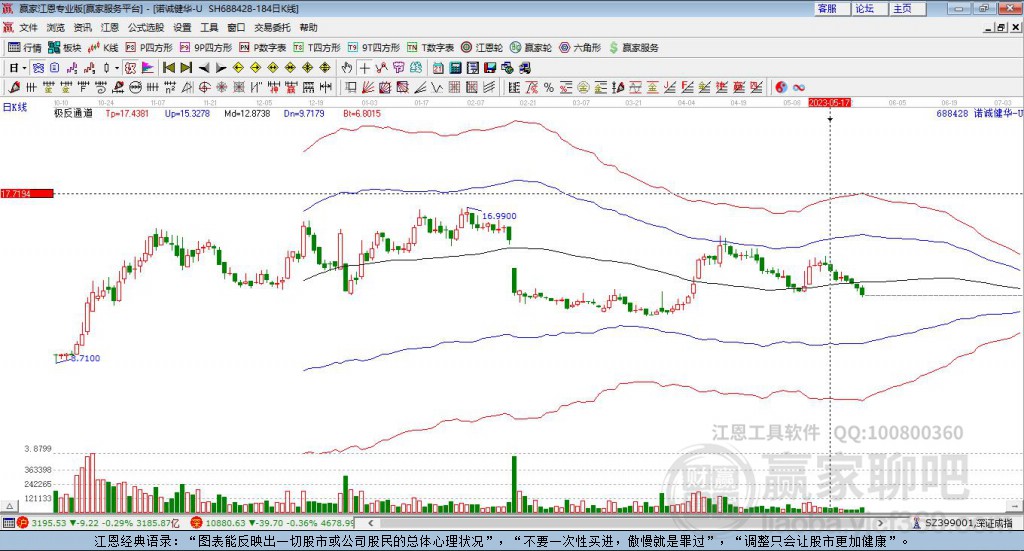Click the jump-to-last bar icon
Image resolution: width=1024 pixels, height=551 pixels.
point(186,68)
